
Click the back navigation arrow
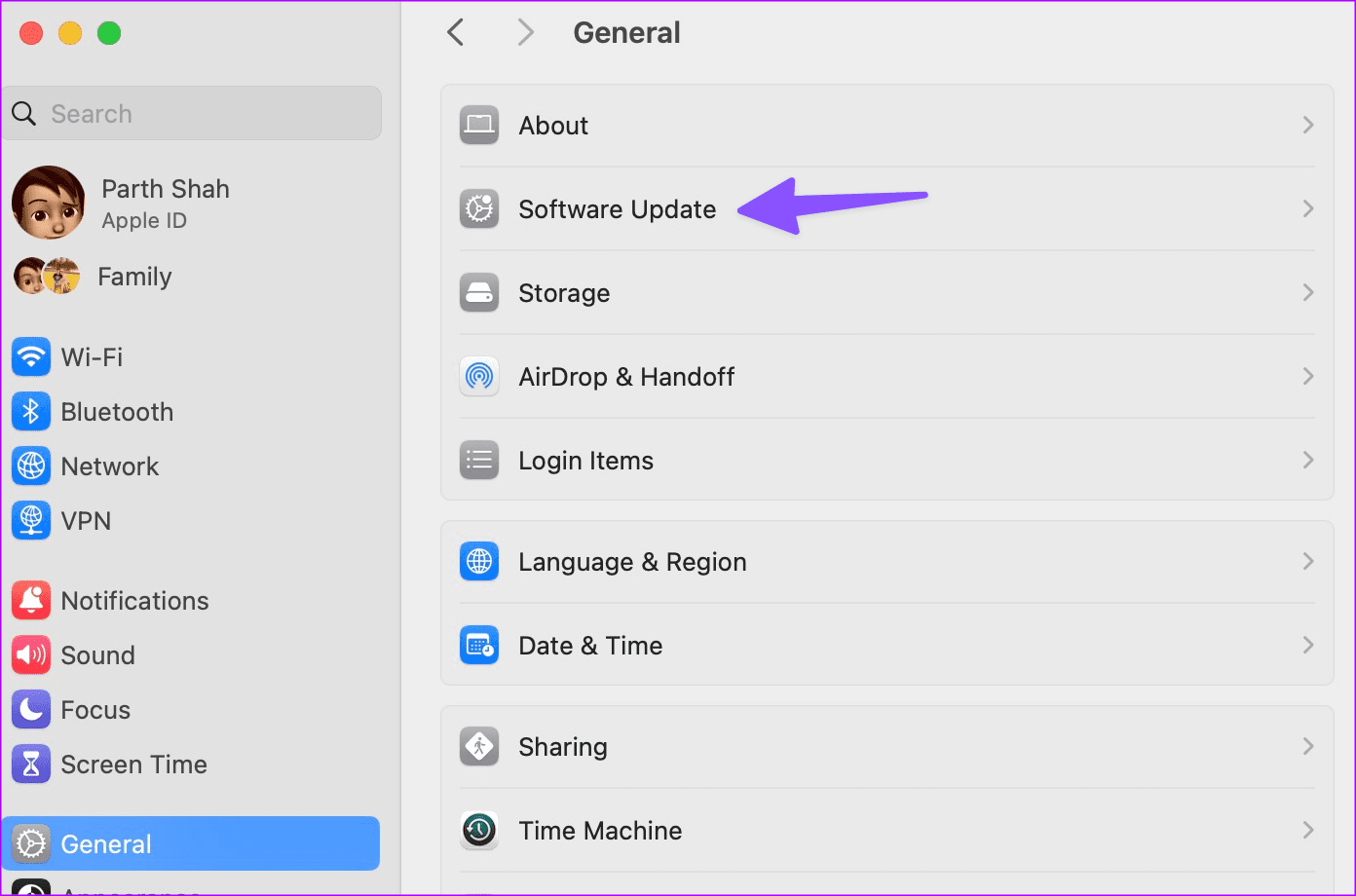(x=455, y=31)
